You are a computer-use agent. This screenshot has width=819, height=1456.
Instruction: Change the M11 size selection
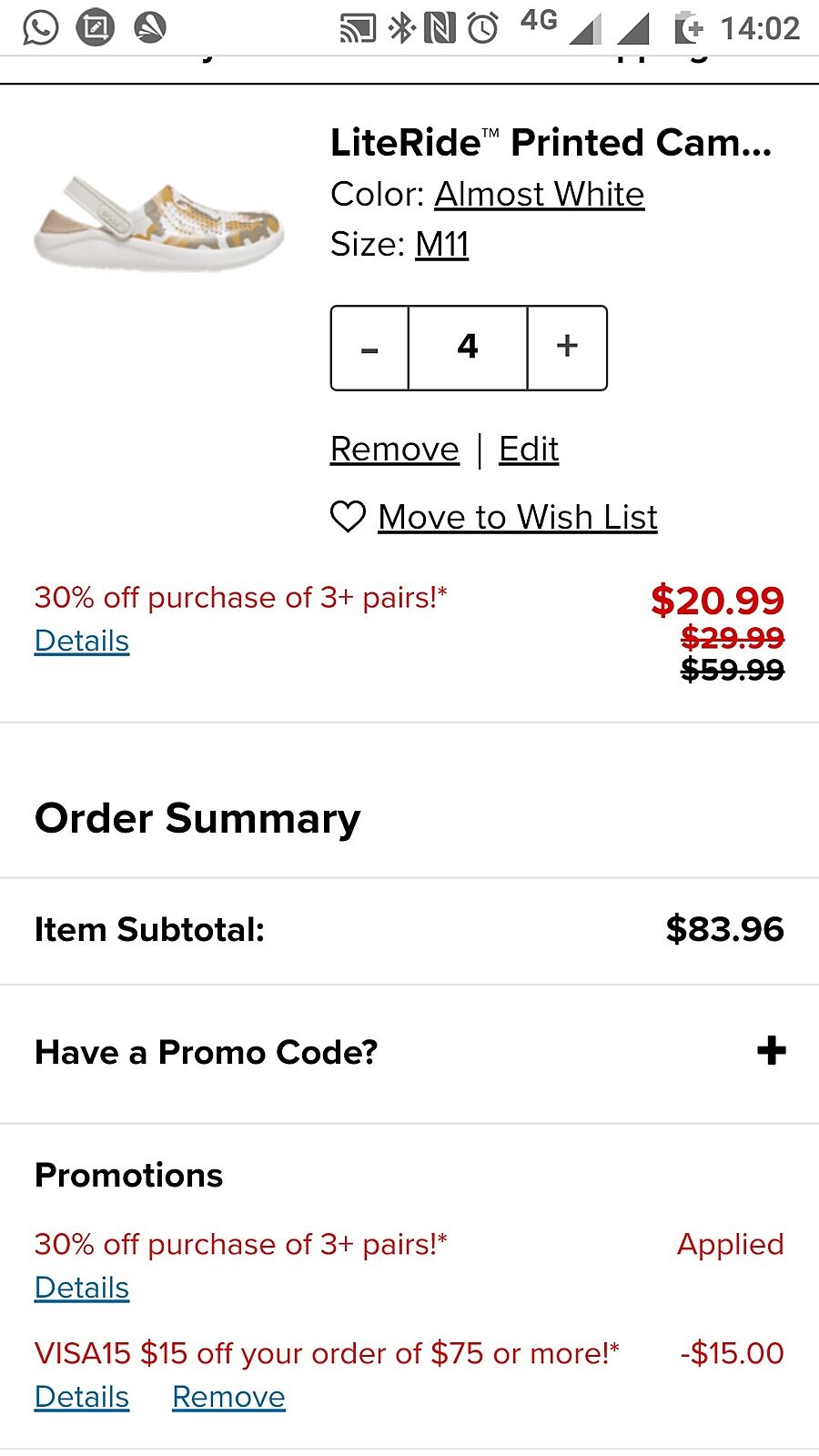pos(441,245)
